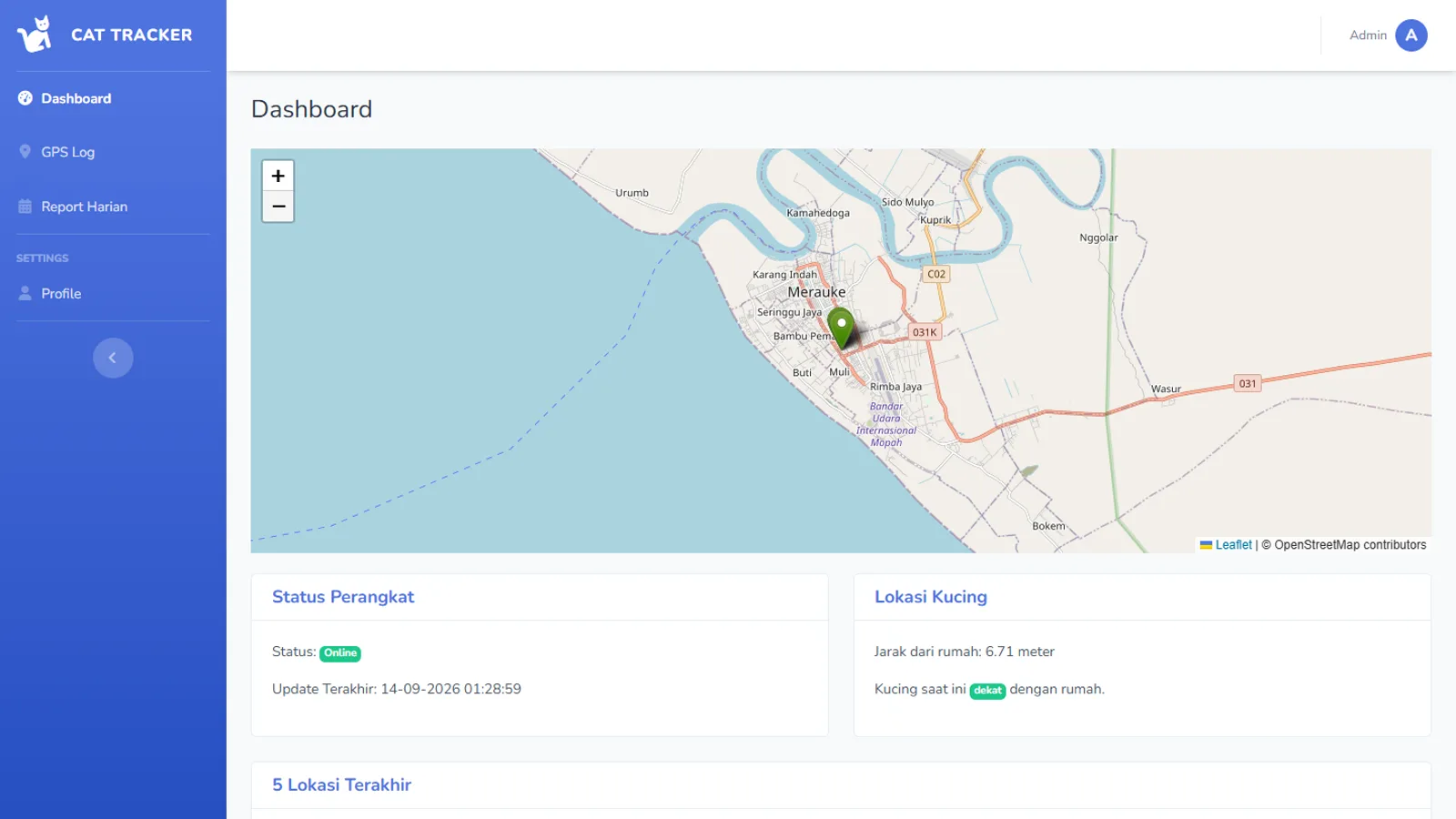Screen dimensions: 1456x819
Task: Select the Jarak dari rumah distance text
Action: pos(965,652)
